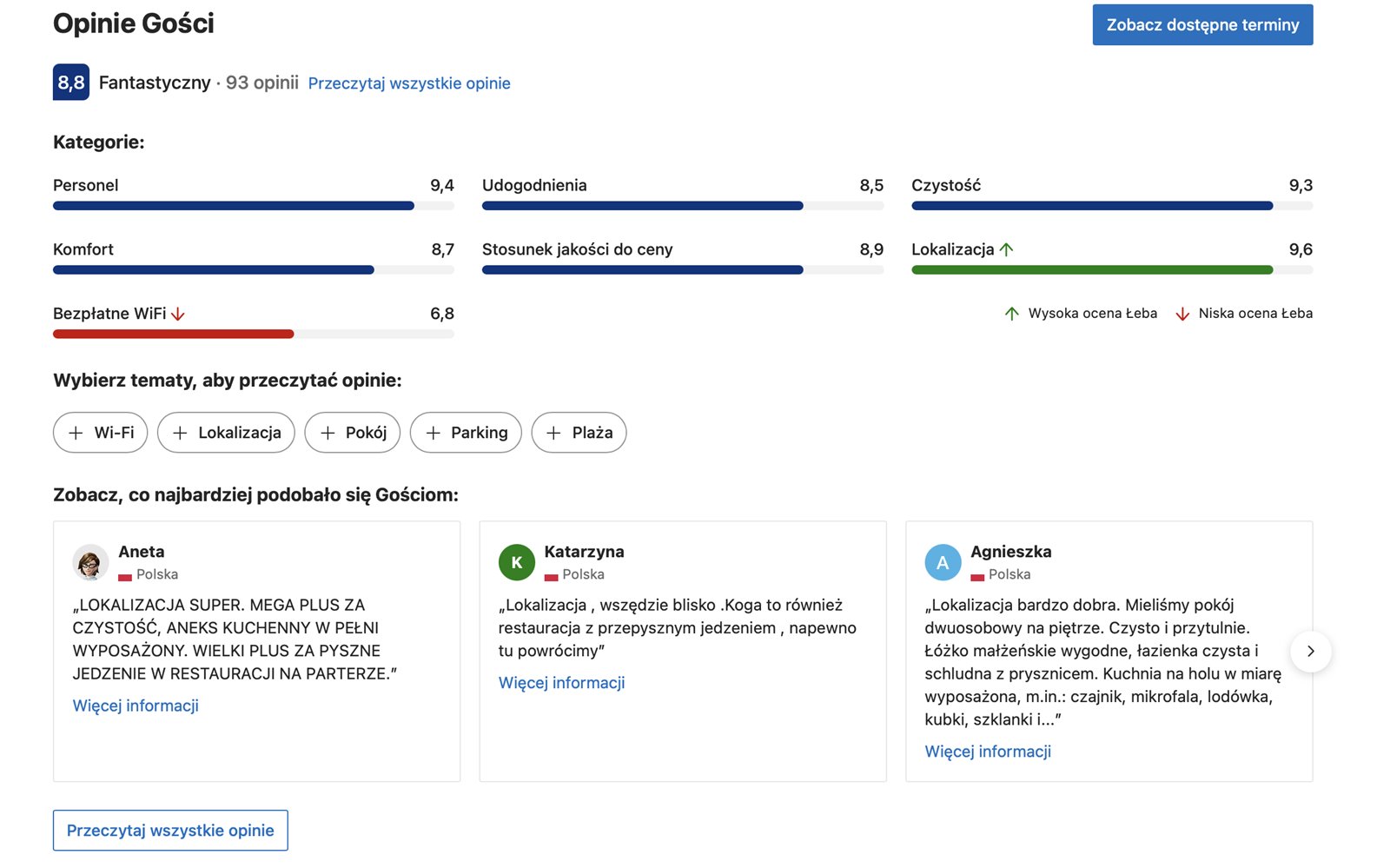
Task: Toggle the Wi-Fi topic filter chip
Action: [101, 433]
